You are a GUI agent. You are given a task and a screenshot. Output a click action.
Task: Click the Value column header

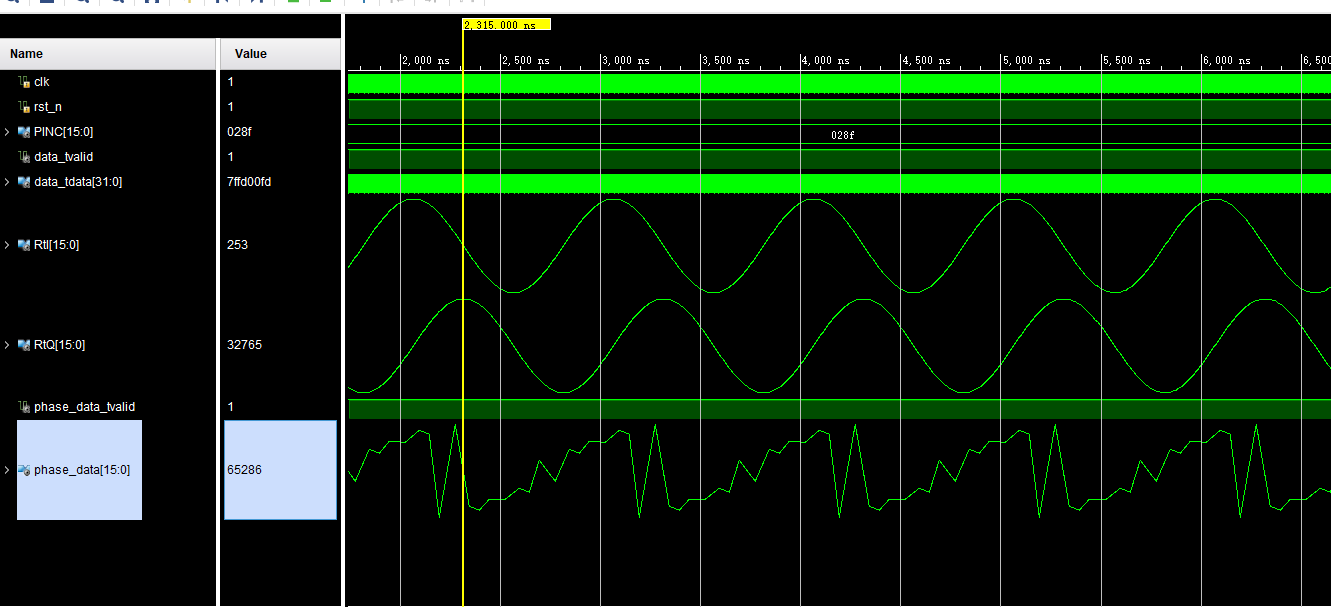coord(280,54)
